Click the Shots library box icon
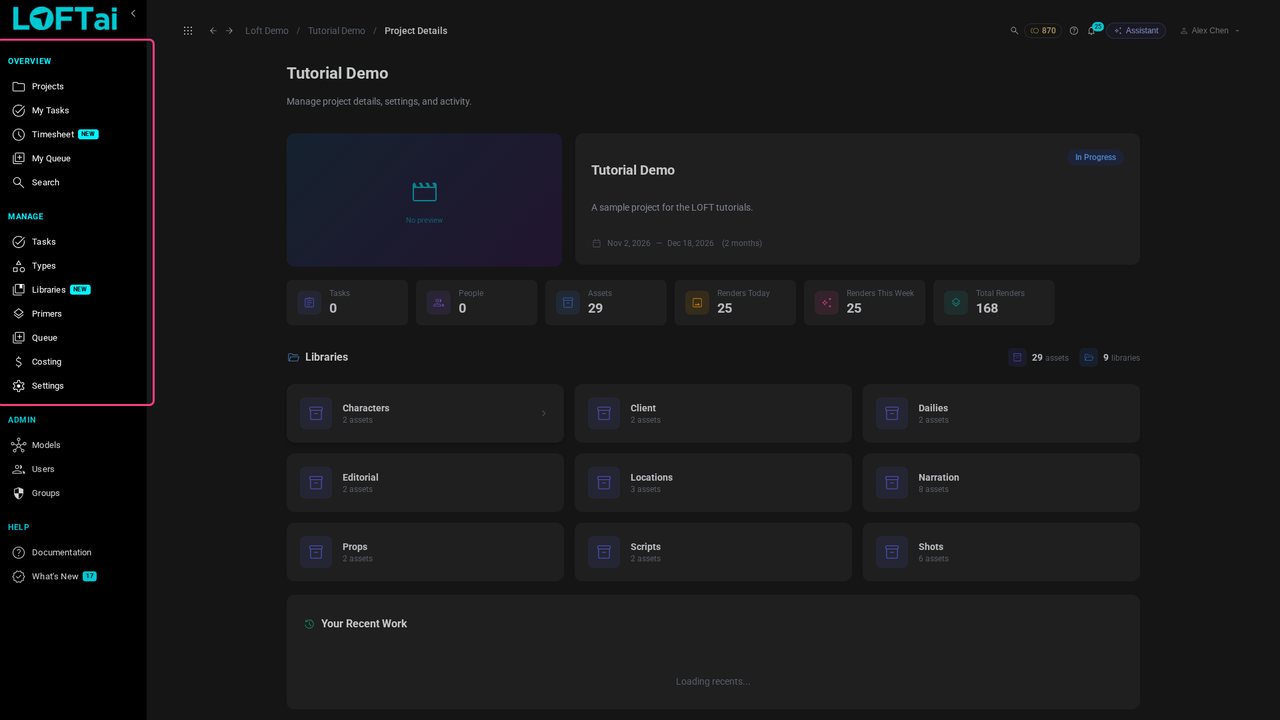The height and width of the screenshot is (720, 1280). point(892,552)
